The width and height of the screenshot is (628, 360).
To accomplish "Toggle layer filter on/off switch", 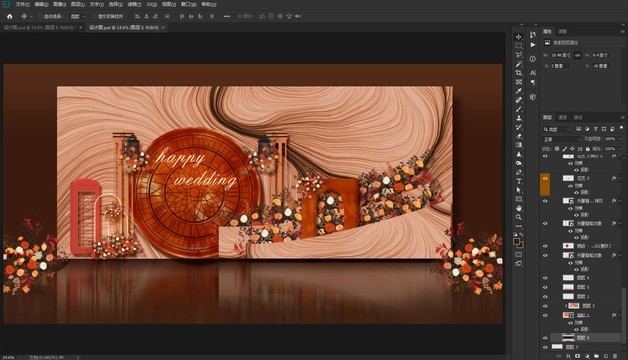I will point(621,128).
